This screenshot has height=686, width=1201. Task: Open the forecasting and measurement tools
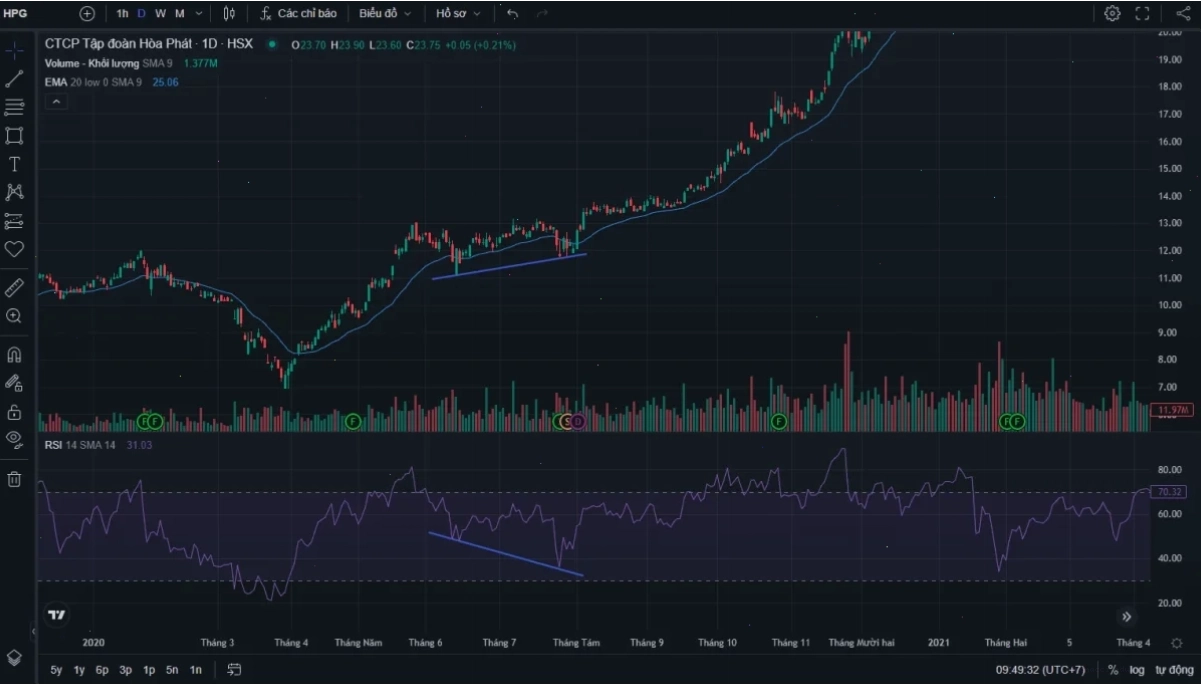[14, 221]
